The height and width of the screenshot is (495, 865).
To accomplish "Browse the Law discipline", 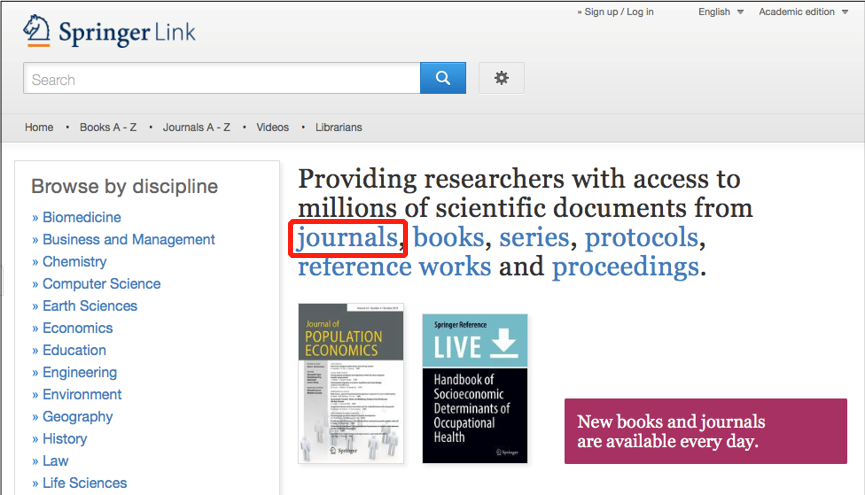I will point(56,461).
